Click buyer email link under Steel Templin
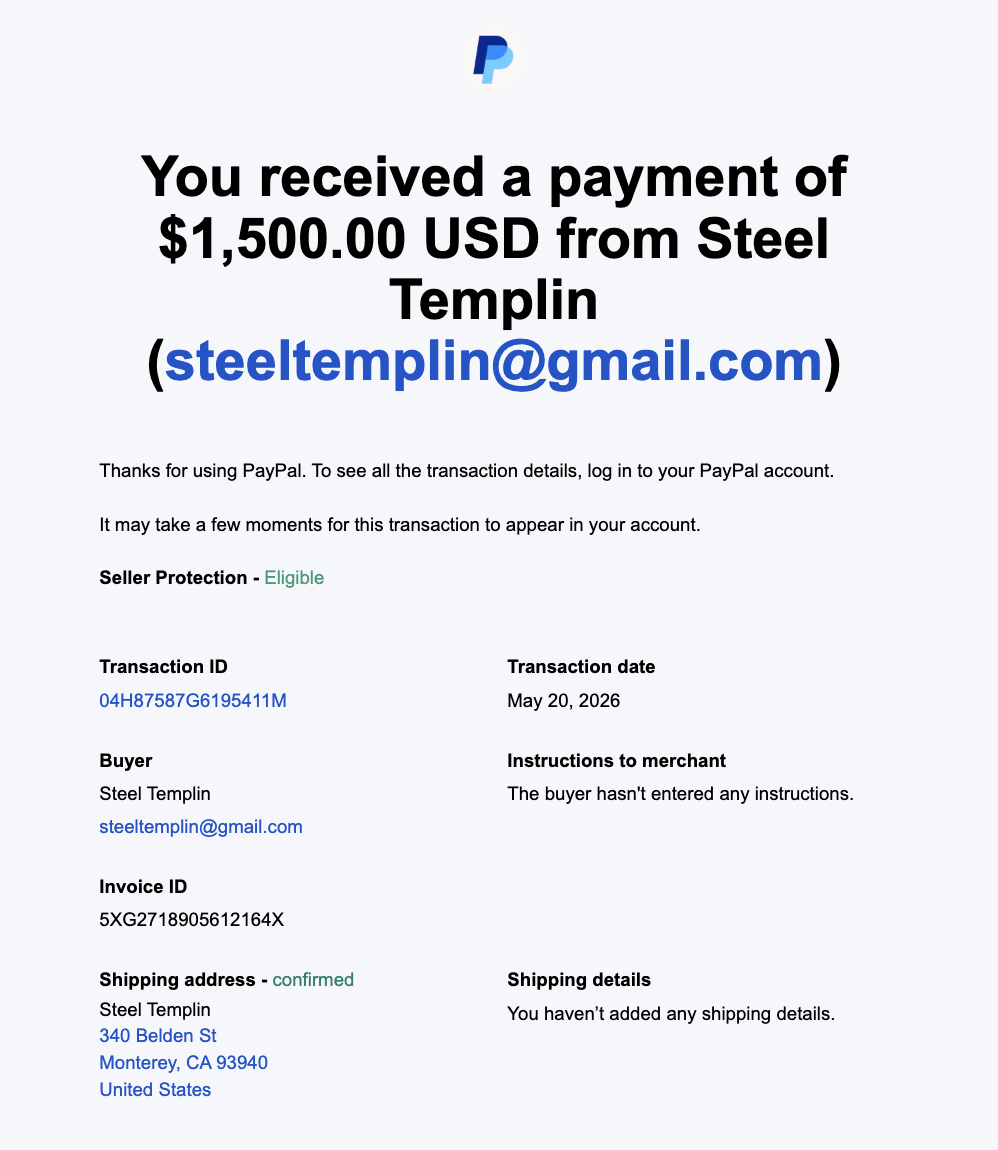Viewport: 998px width, 1150px height. click(x=201, y=827)
